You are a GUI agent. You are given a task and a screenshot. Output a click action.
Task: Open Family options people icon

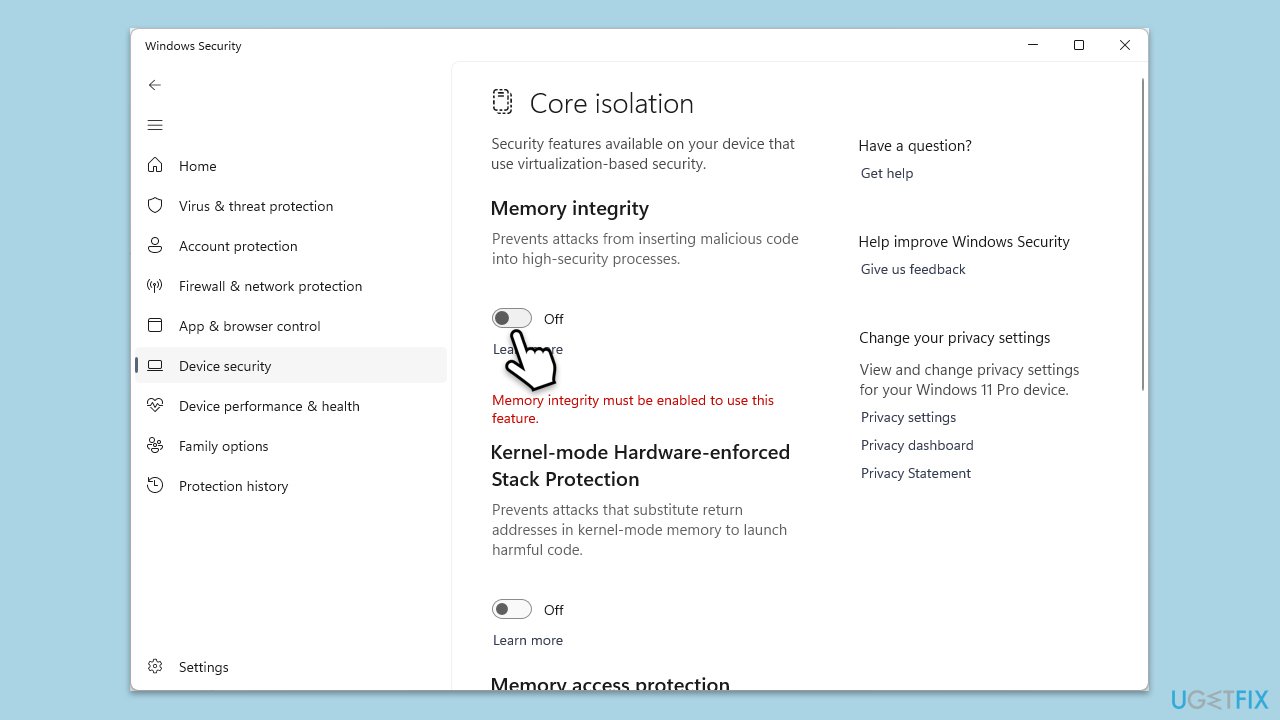pos(155,446)
